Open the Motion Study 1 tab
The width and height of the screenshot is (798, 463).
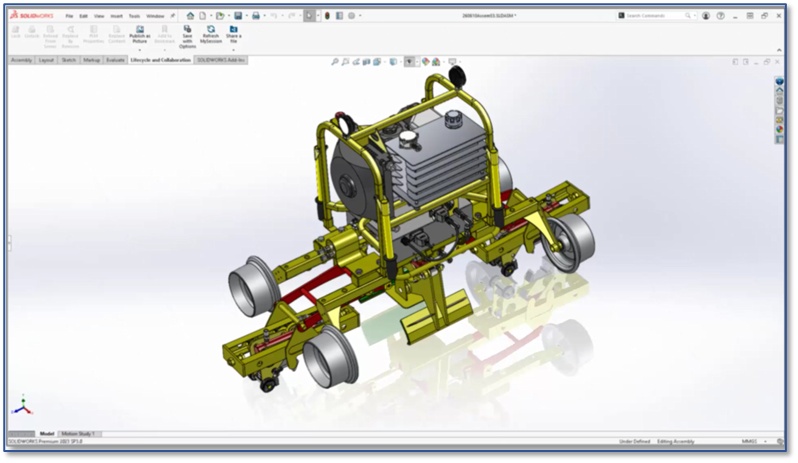tap(78, 434)
